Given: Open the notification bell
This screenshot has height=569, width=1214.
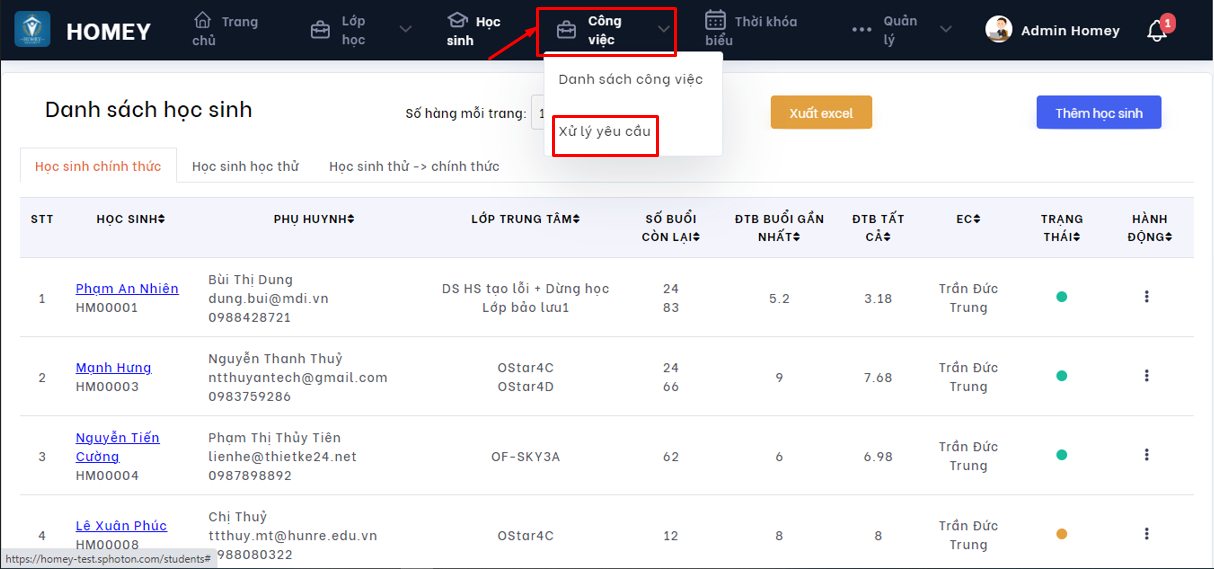Looking at the screenshot, I should click(x=1157, y=31).
